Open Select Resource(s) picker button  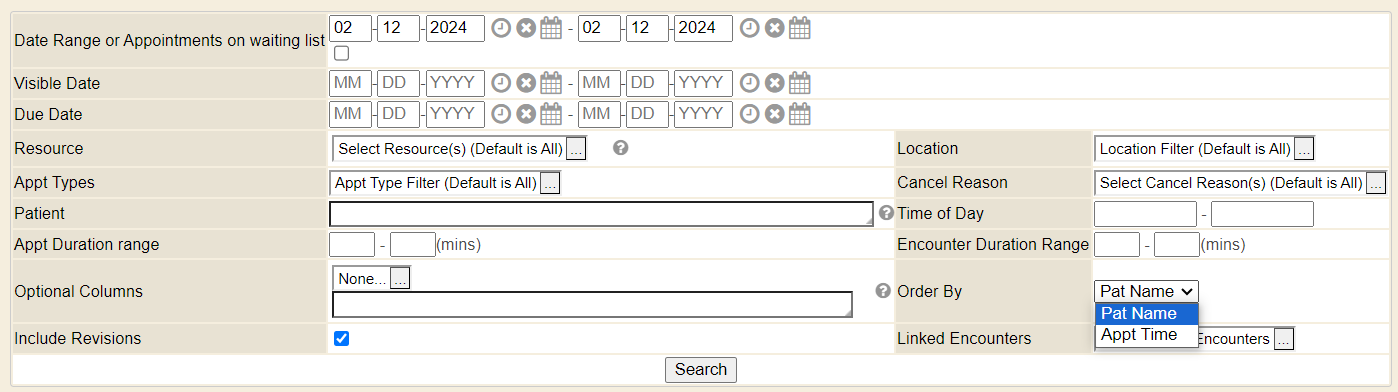coord(576,149)
